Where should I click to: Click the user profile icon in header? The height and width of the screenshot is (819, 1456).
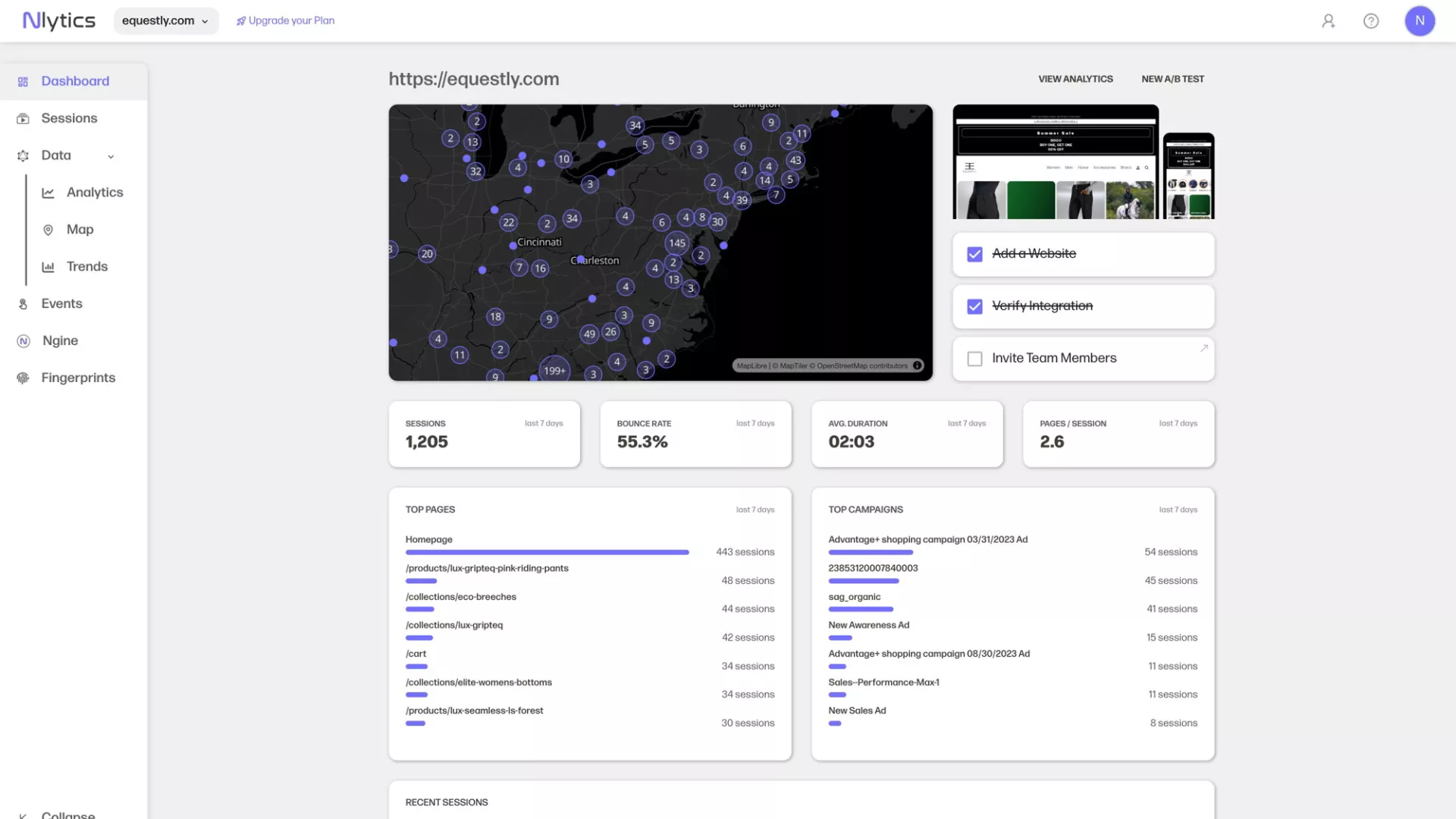point(1329,21)
